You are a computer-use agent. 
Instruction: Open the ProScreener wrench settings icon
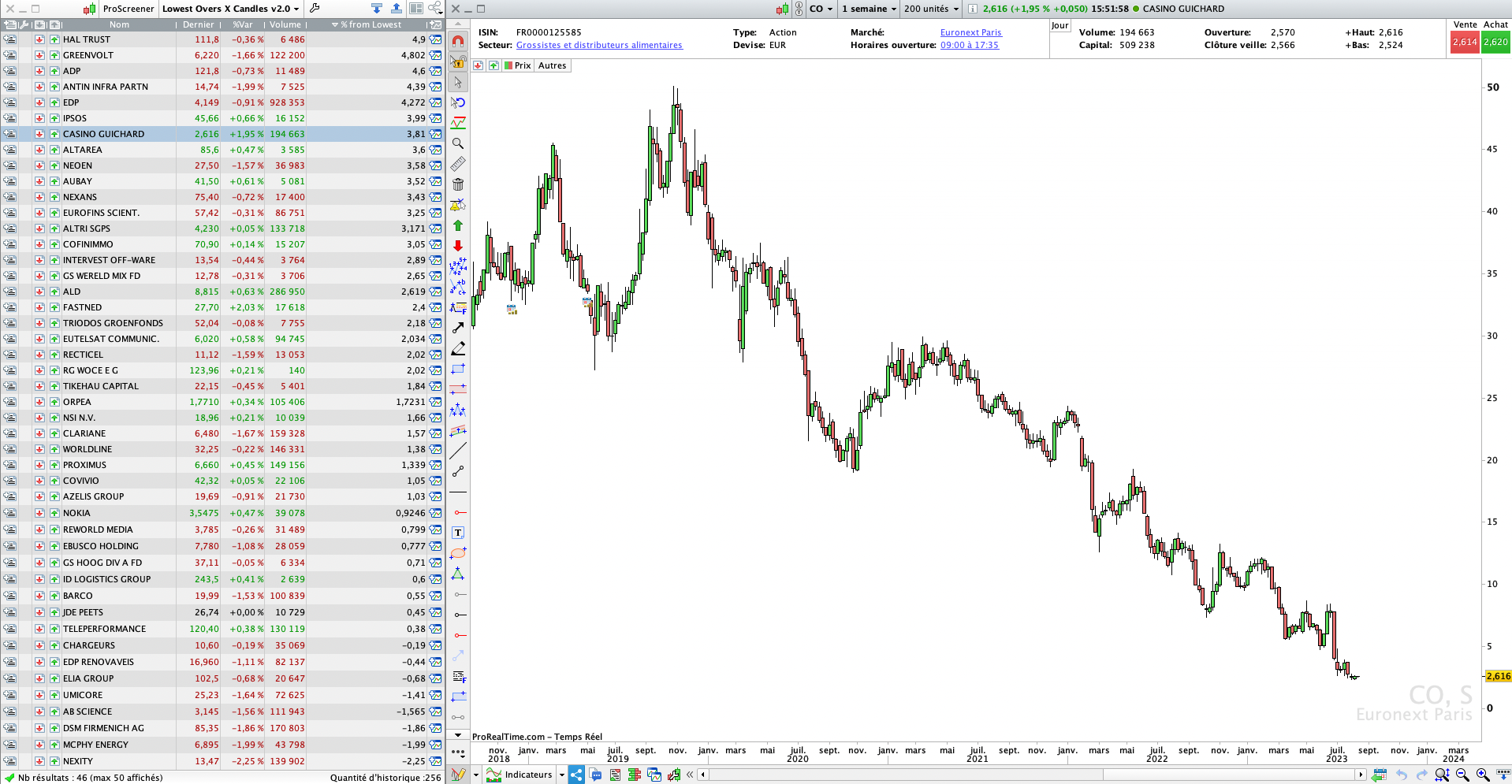coord(315,9)
